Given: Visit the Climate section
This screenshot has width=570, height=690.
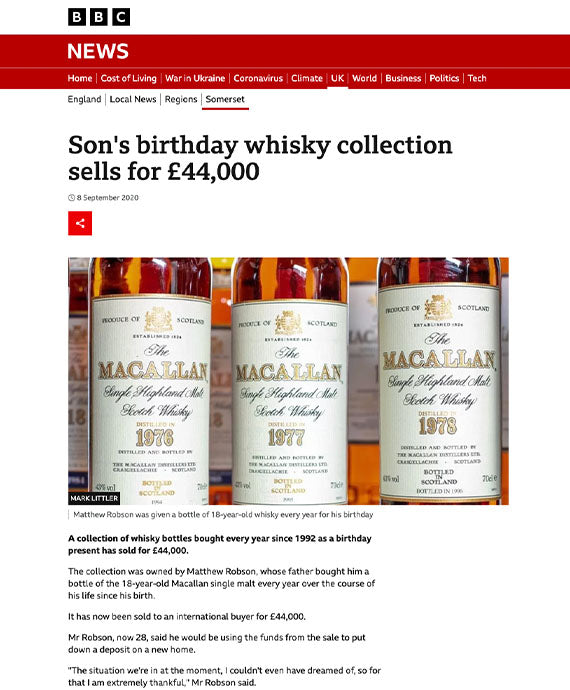Looking at the screenshot, I should click(307, 78).
